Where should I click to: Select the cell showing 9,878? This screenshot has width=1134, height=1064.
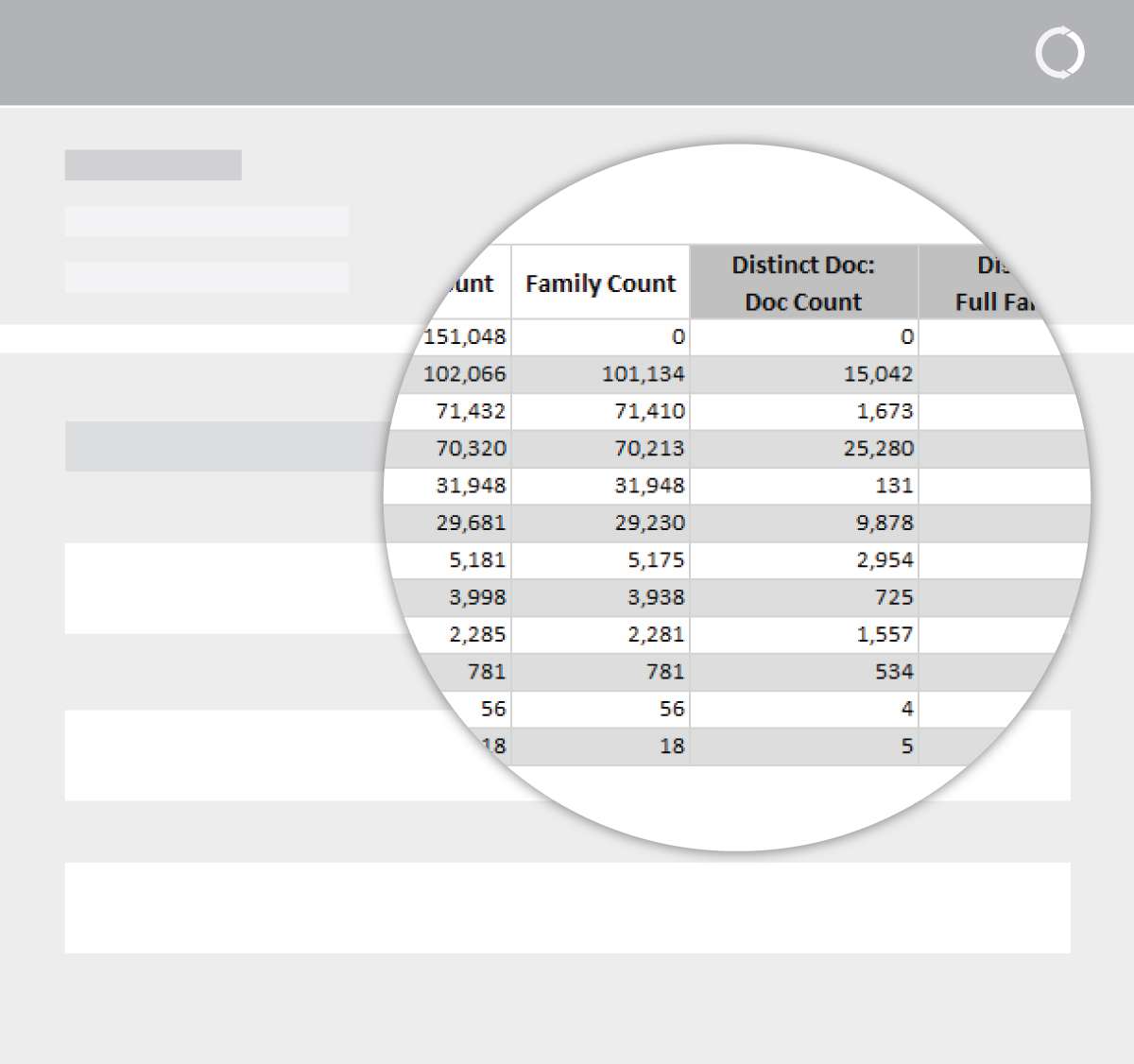885,523
